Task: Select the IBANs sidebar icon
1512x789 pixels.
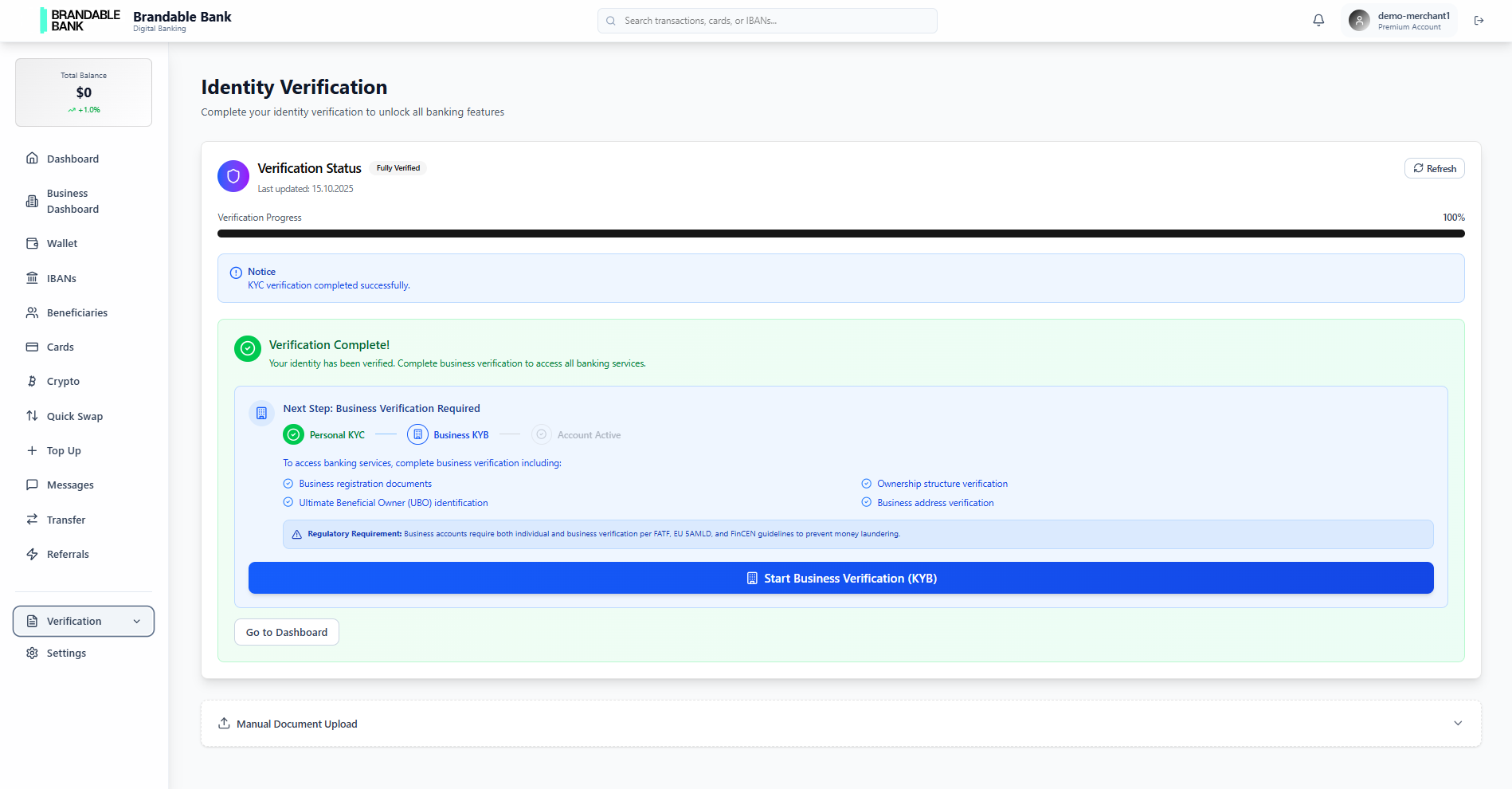Action: click(32, 278)
